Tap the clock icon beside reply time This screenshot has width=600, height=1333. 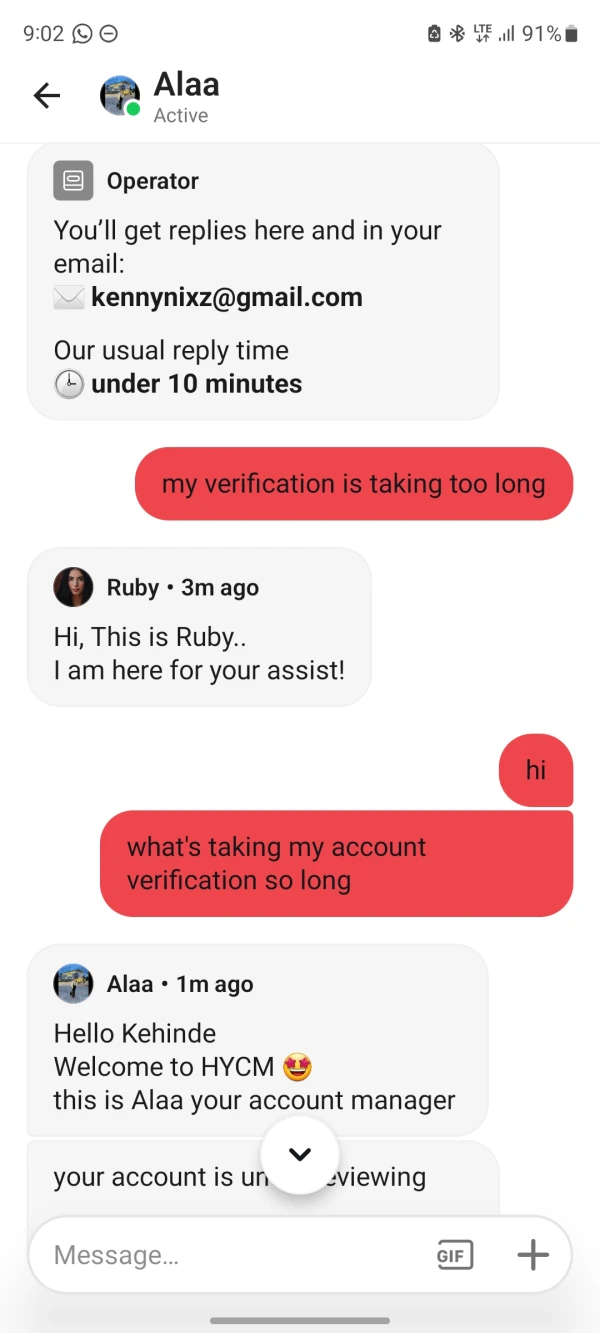click(69, 384)
